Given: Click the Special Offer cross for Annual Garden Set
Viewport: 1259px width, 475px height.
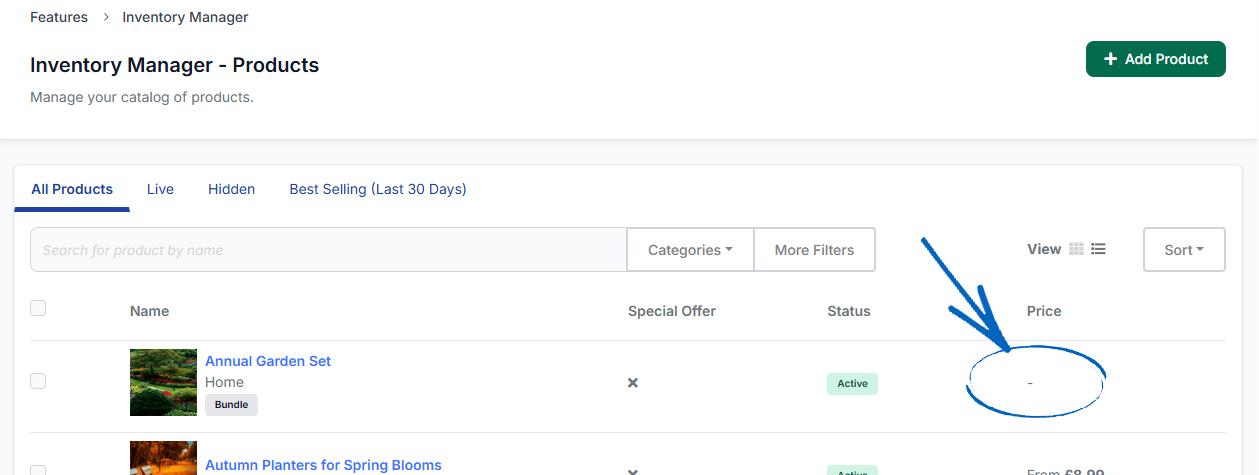Looking at the screenshot, I should point(633,383).
